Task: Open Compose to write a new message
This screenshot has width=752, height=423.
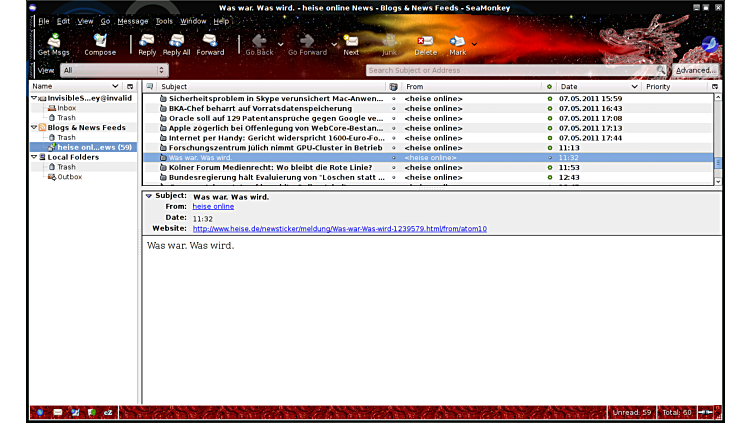Action: (100, 44)
